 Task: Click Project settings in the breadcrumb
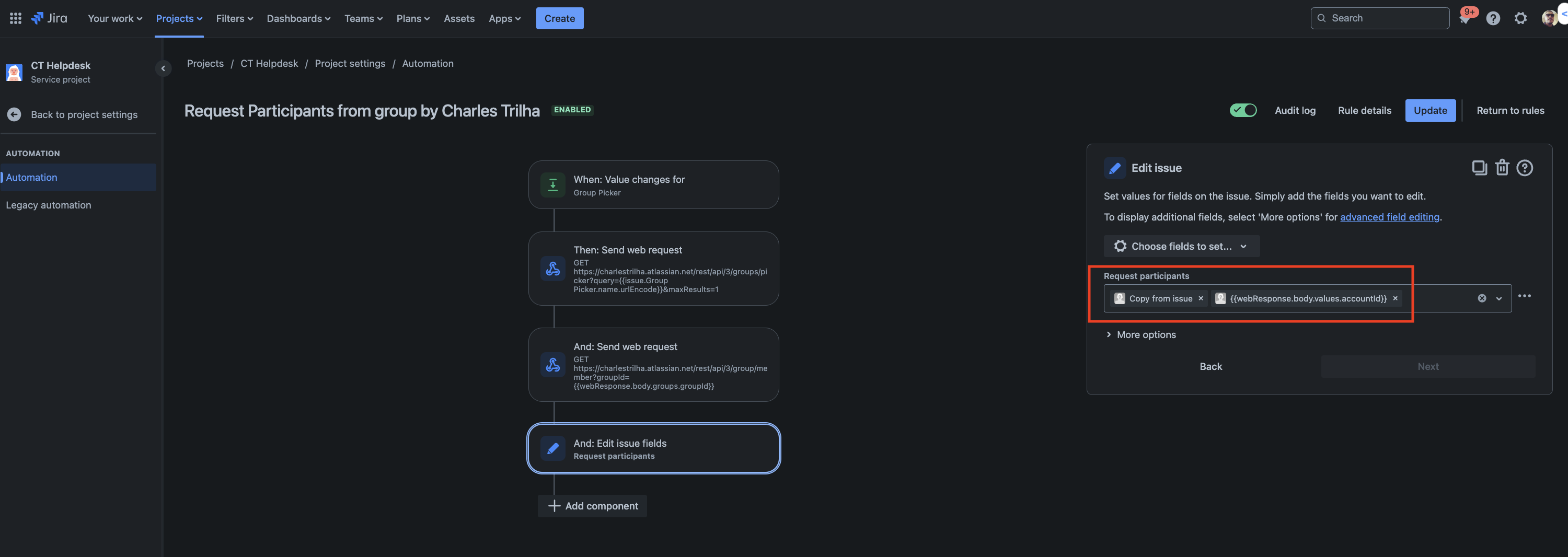[x=350, y=63]
